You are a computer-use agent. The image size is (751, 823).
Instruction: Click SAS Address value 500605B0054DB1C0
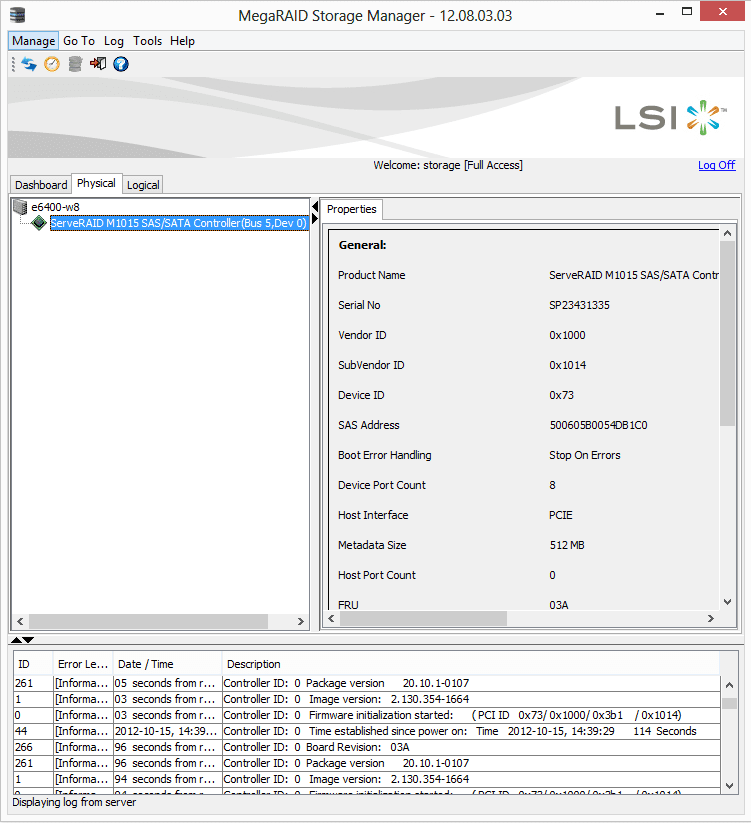[598, 425]
